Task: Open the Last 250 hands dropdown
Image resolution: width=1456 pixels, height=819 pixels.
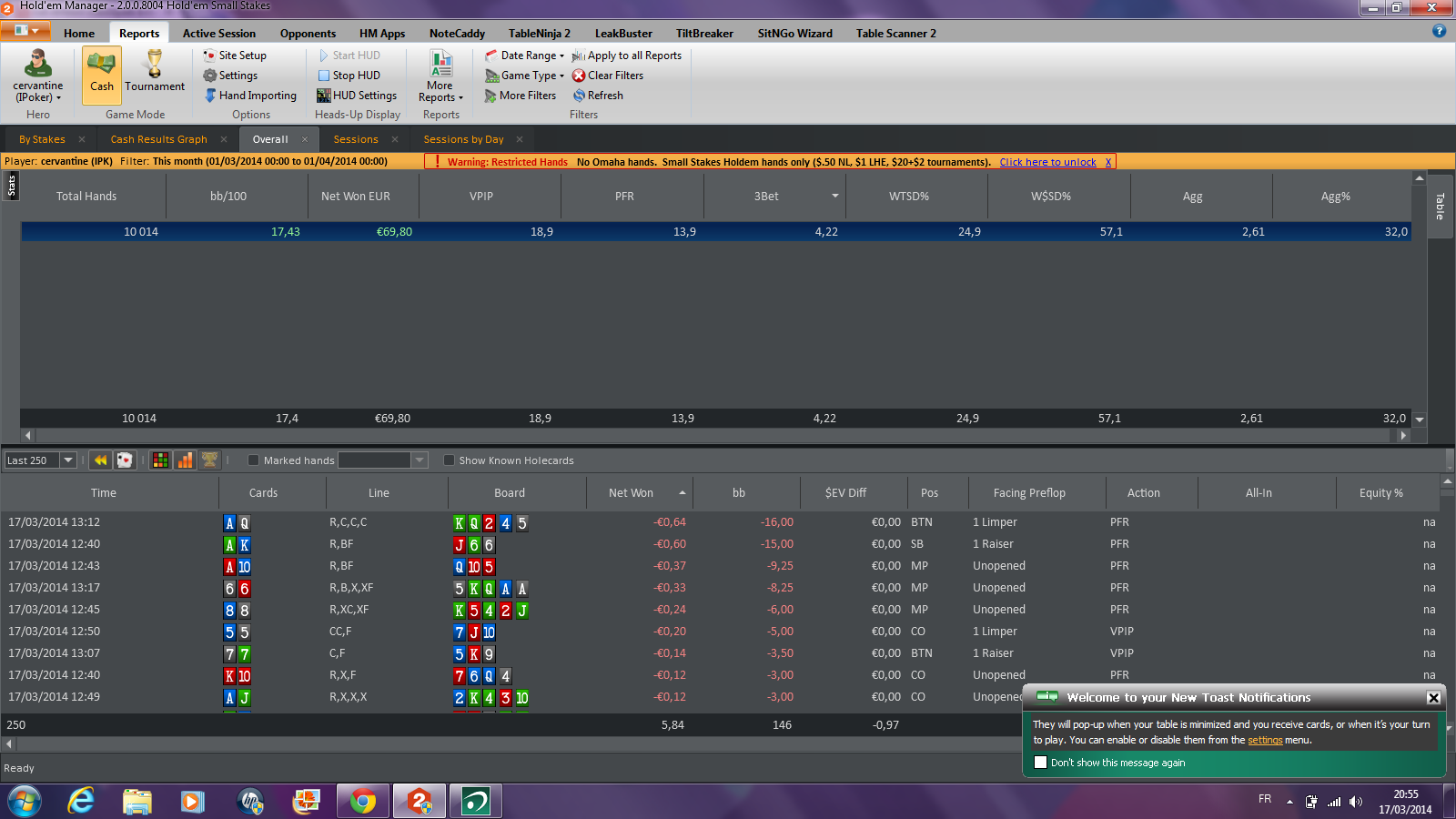Action: coord(67,460)
